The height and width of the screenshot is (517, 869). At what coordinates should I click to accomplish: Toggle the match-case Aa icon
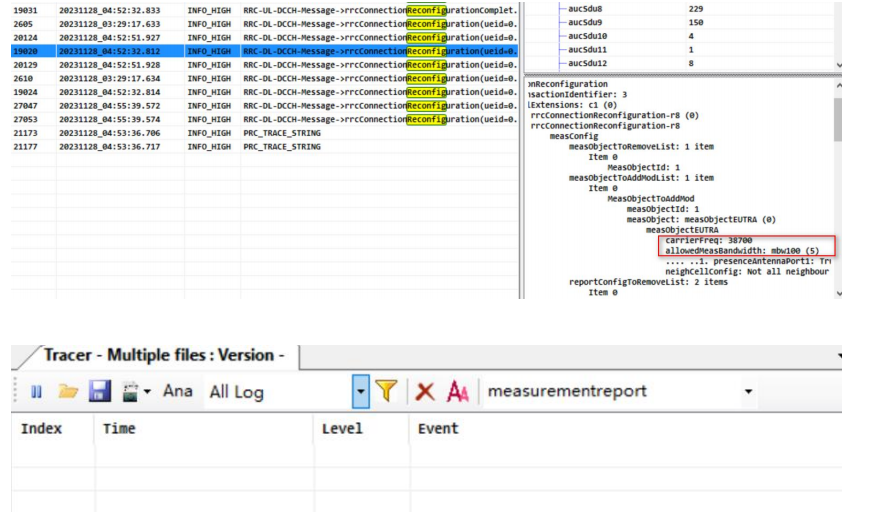pyautogui.click(x=457, y=392)
